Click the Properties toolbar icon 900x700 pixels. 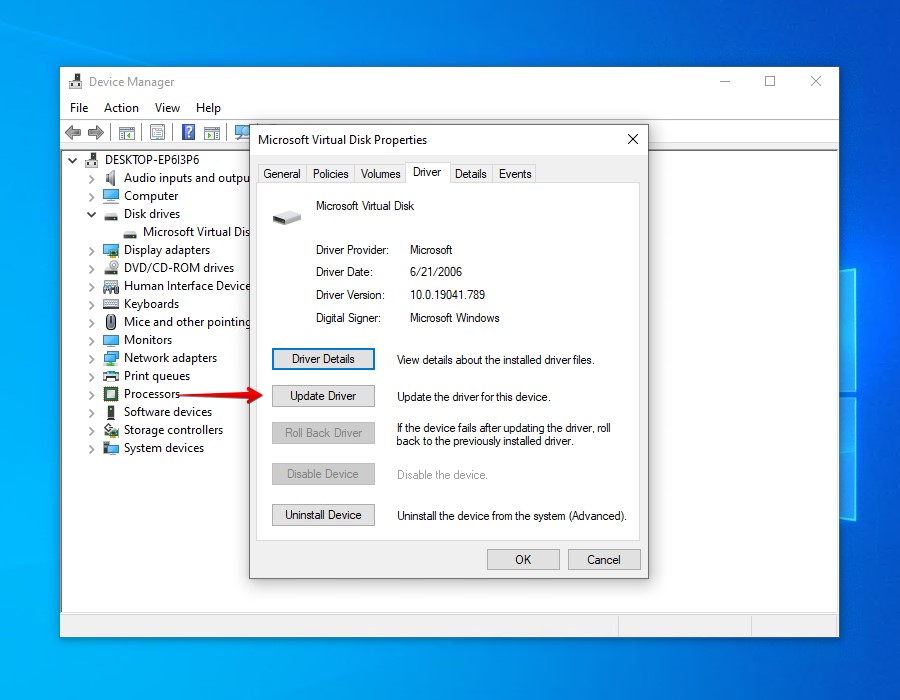pyautogui.click(x=157, y=133)
